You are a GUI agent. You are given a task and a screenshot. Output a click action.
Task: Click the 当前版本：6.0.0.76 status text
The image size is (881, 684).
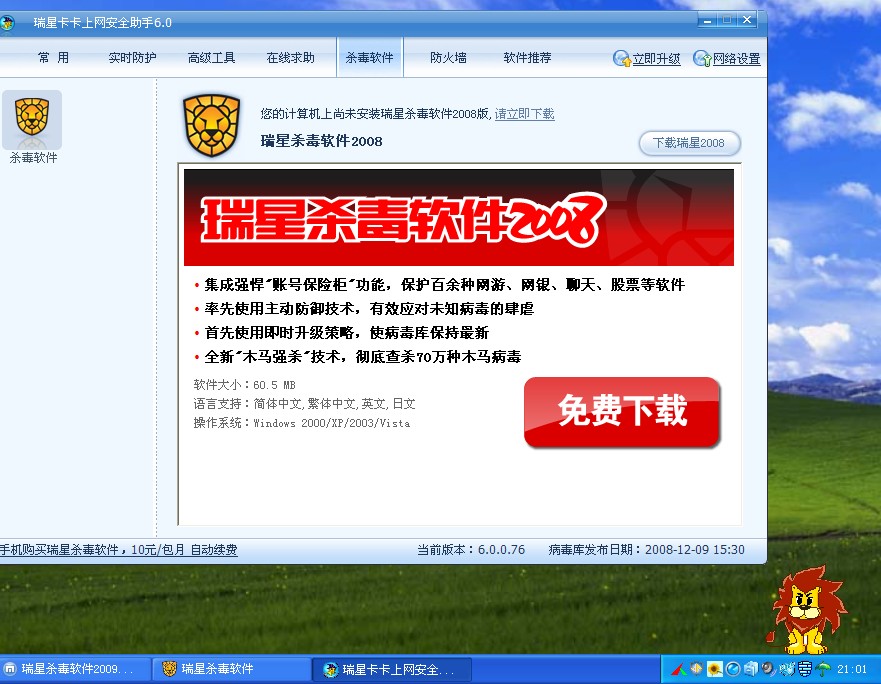[471, 550]
